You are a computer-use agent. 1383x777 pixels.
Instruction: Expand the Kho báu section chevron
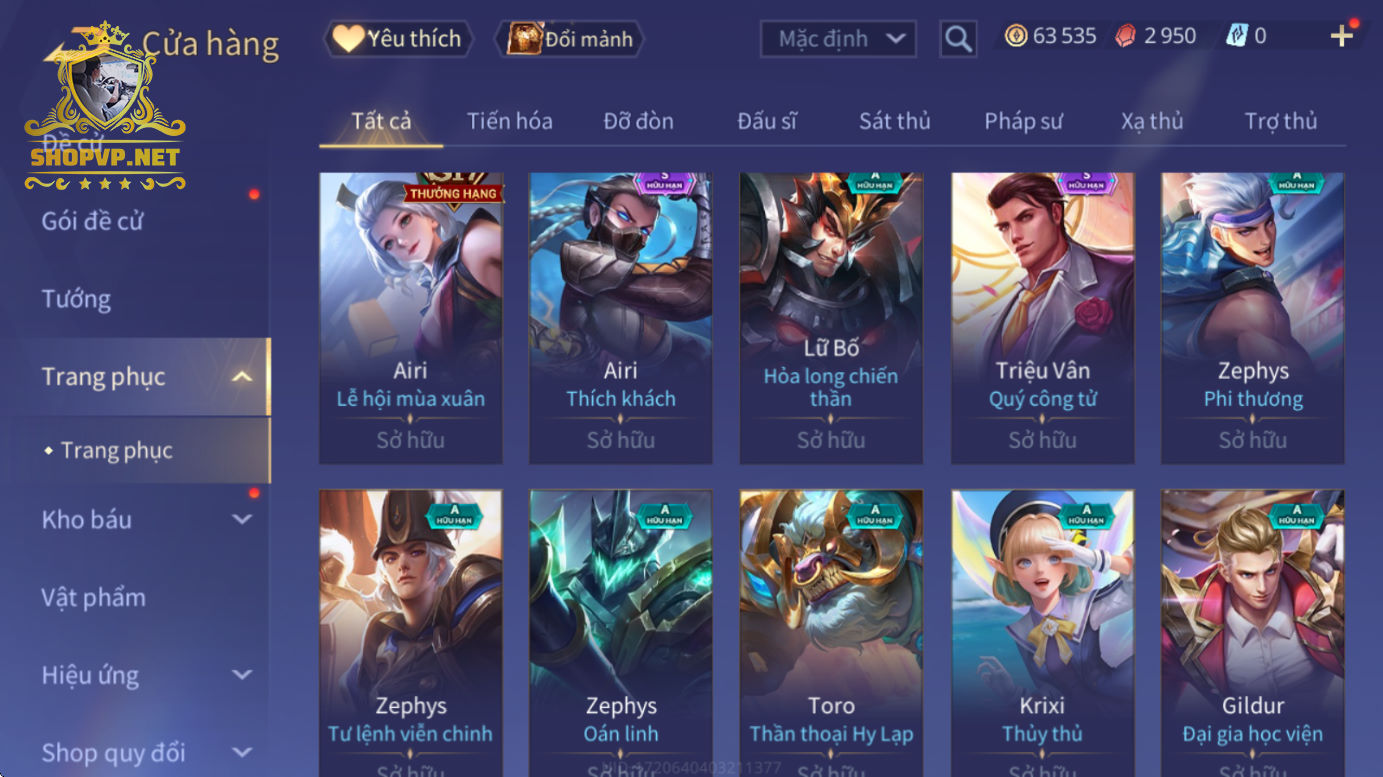tap(241, 519)
